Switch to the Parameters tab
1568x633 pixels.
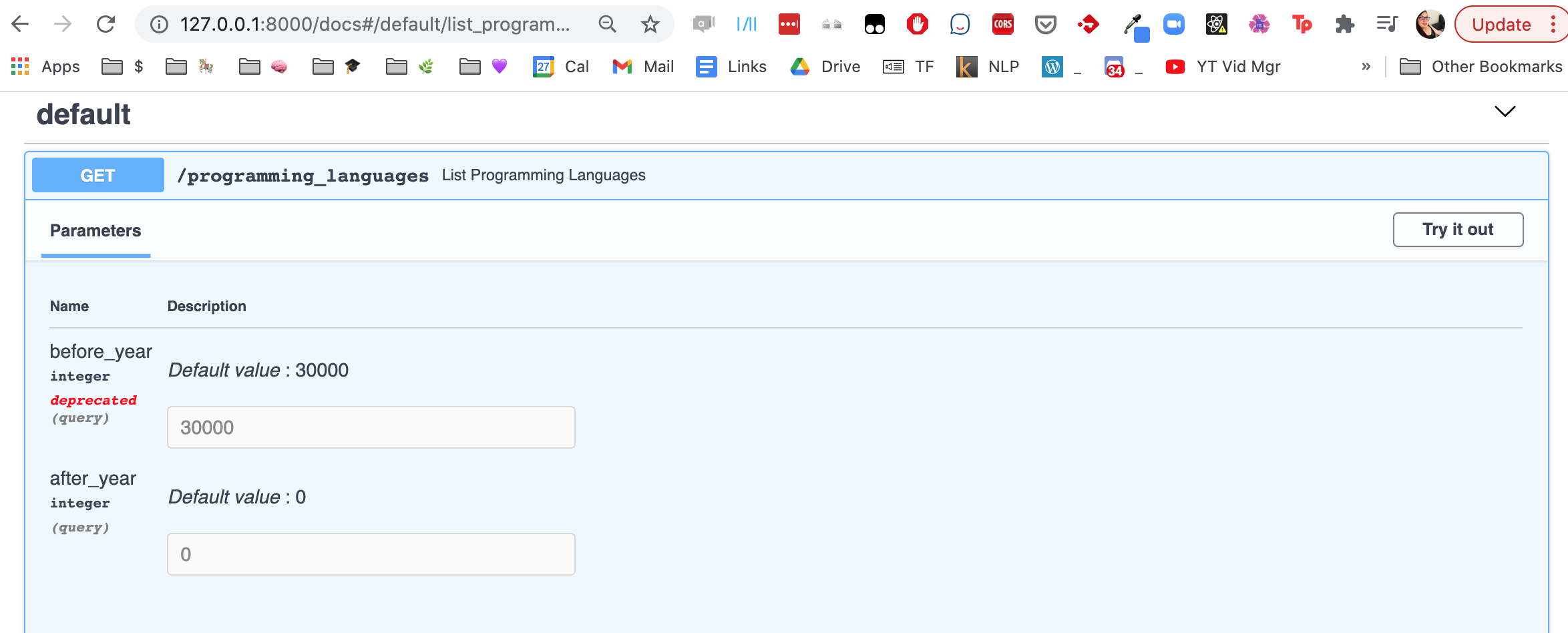click(95, 230)
